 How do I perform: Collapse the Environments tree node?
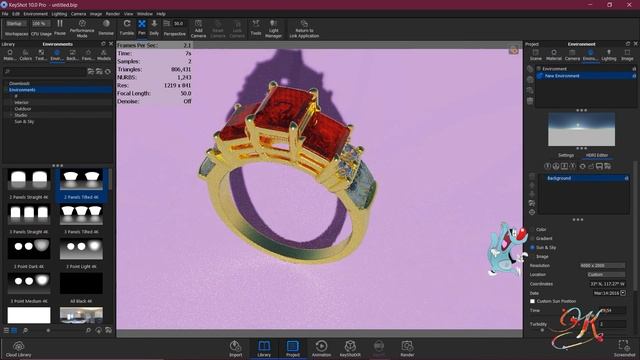coord(6,90)
